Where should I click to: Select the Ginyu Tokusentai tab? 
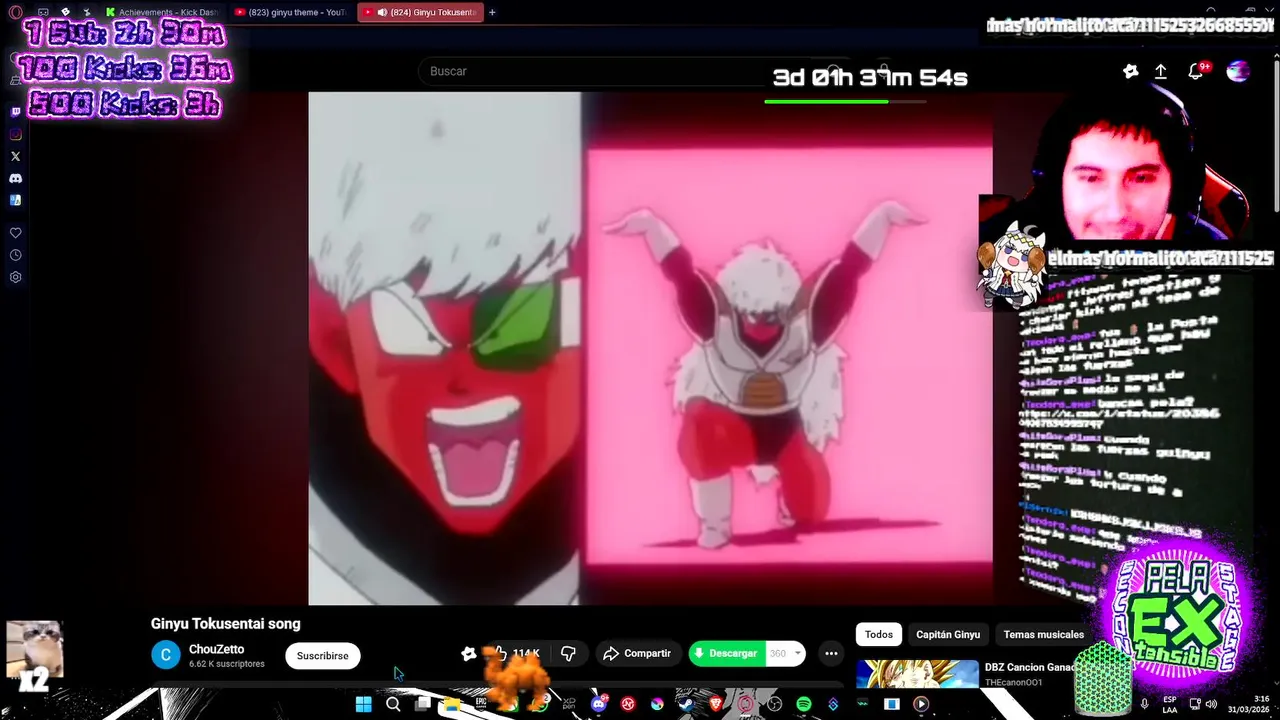[x=420, y=12]
